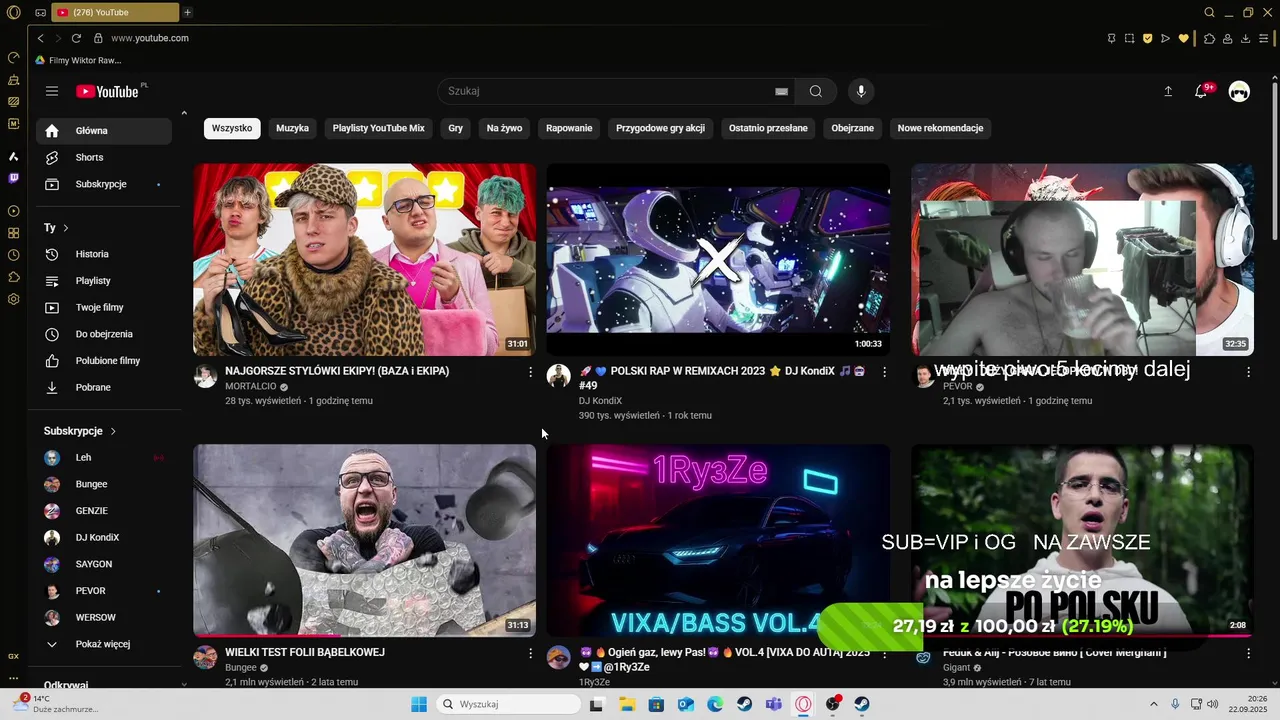Open options menu for NAJGORSZE STYLÓWKI video
The width and height of the screenshot is (1280, 720).
pos(530,372)
